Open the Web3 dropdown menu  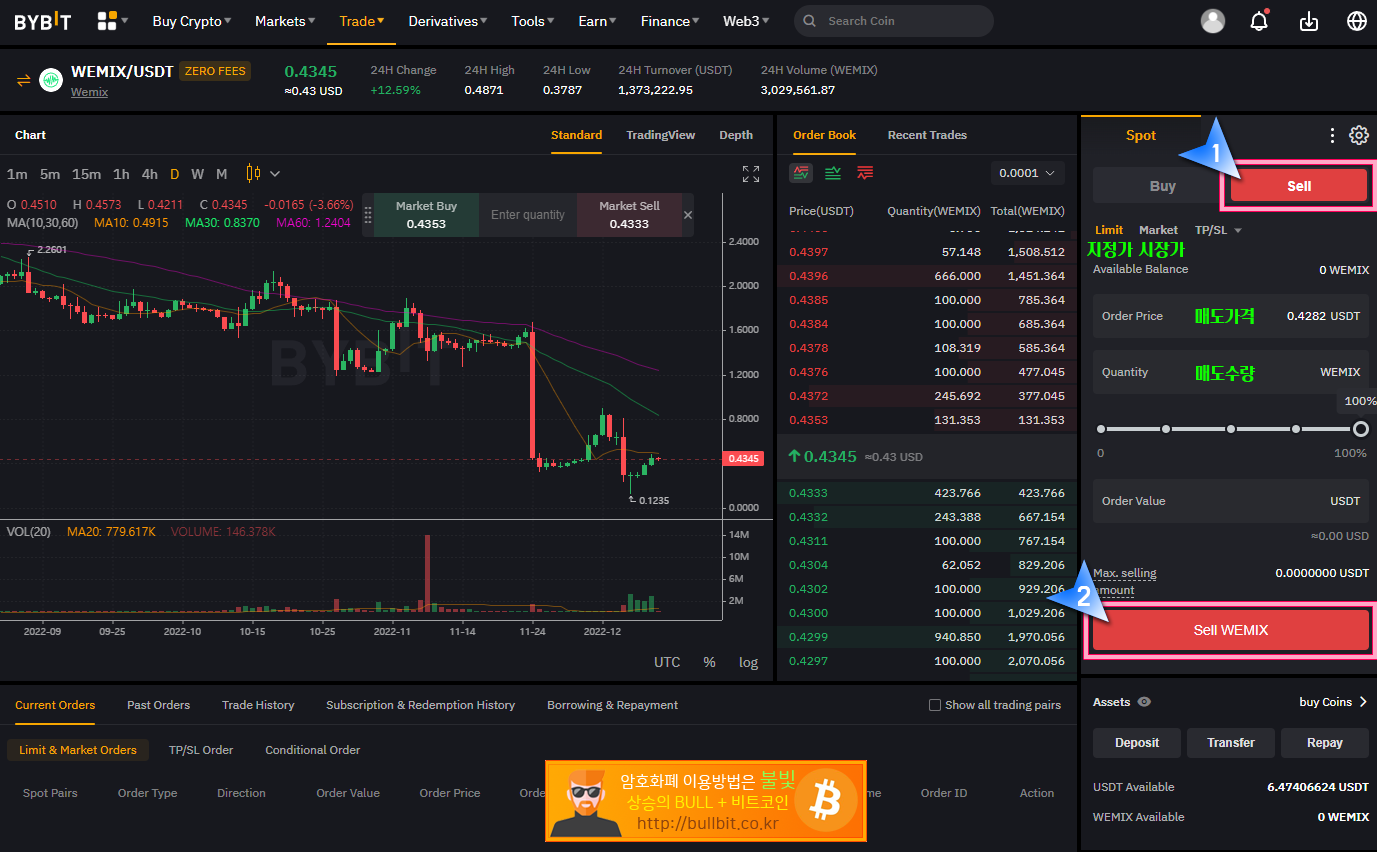[746, 21]
